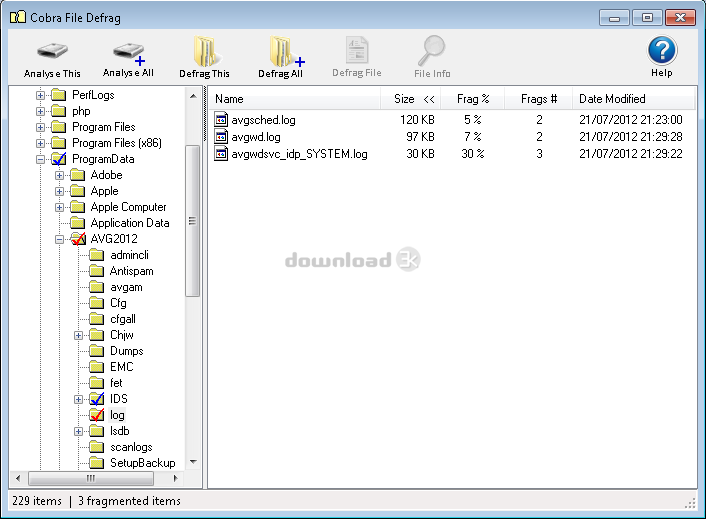Screen dimensions: 706x519
Task: Expand the Apple folder node
Action: (x=59, y=191)
